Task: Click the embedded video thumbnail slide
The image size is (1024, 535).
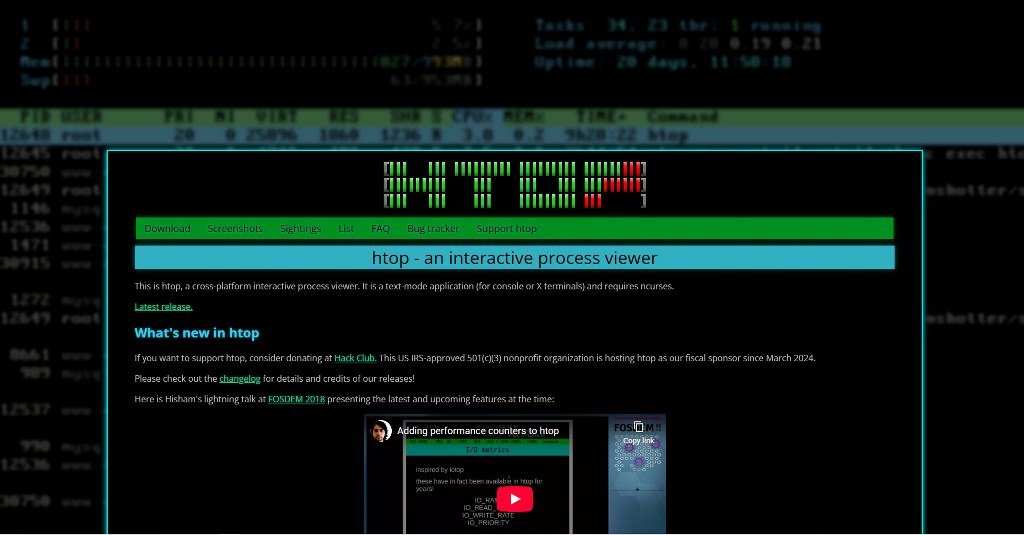Action: 515,475
